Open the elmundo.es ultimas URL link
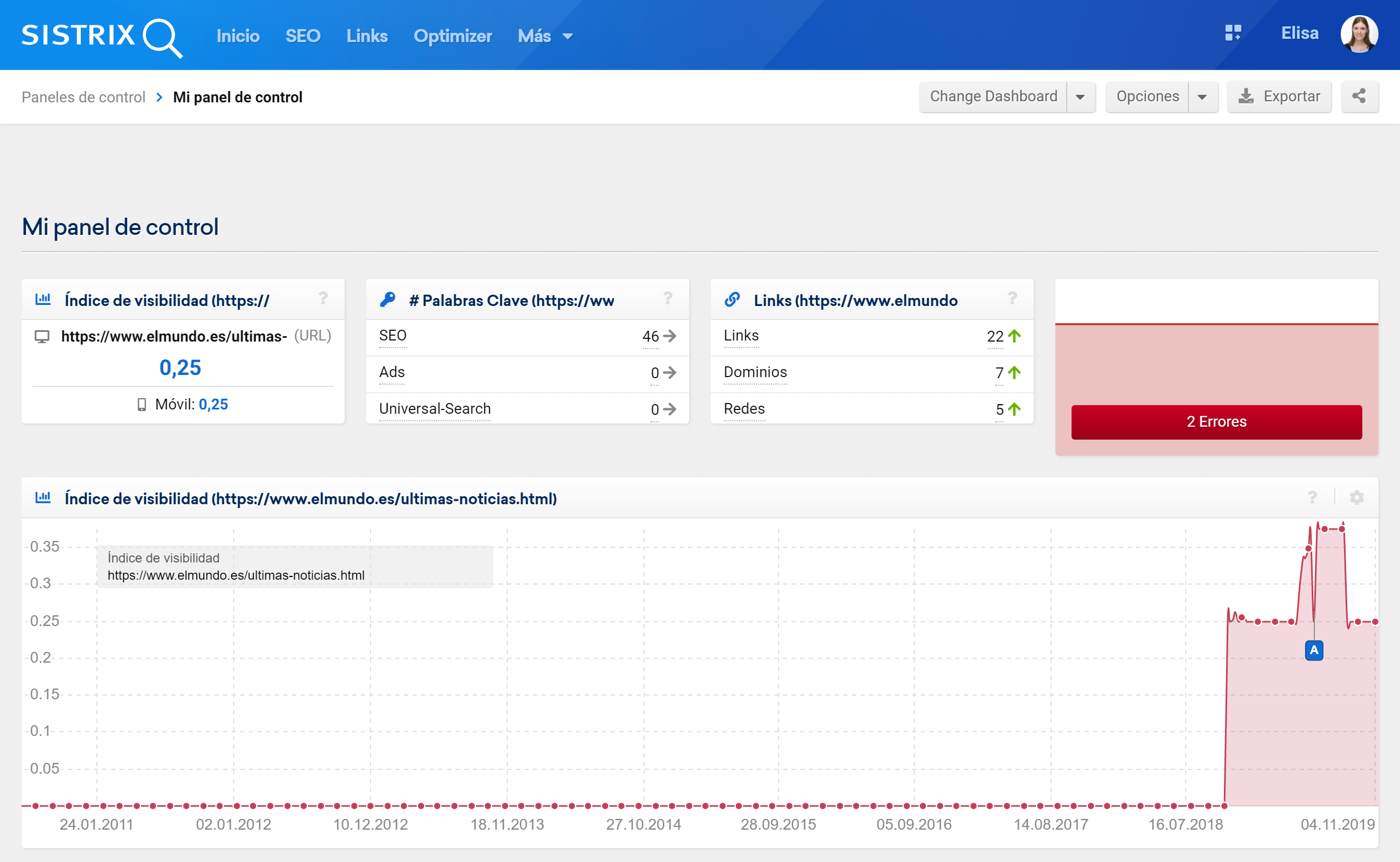Viewport: 1400px width, 862px height. [x=174, y=336]
